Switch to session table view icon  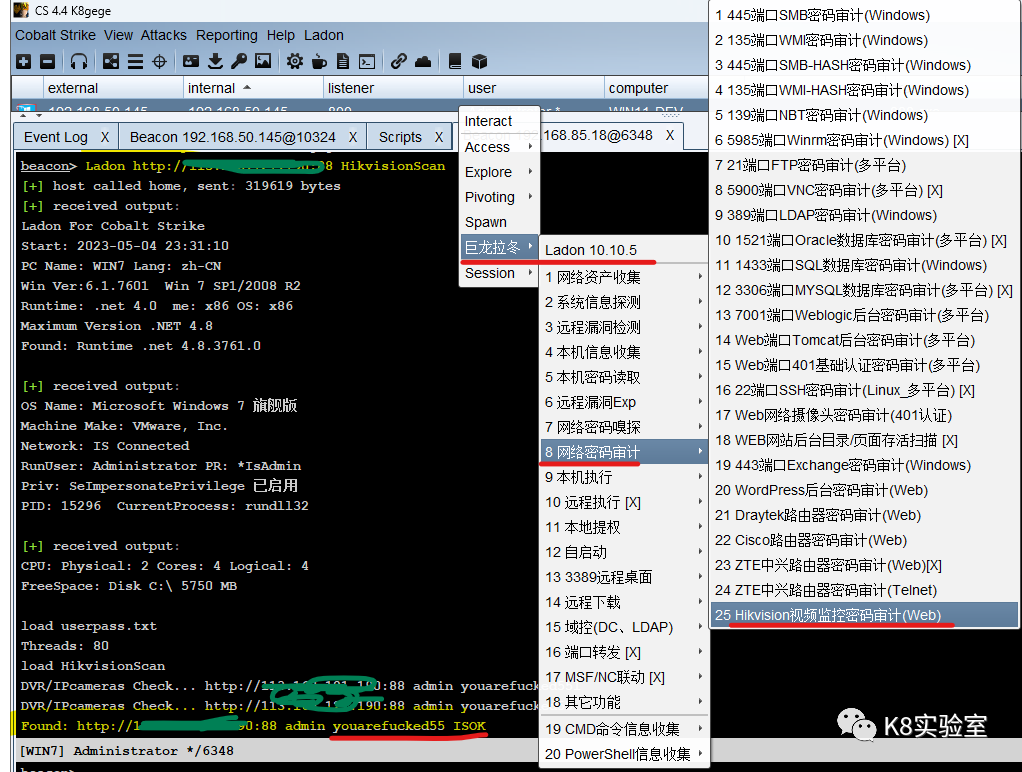(135, 61)
